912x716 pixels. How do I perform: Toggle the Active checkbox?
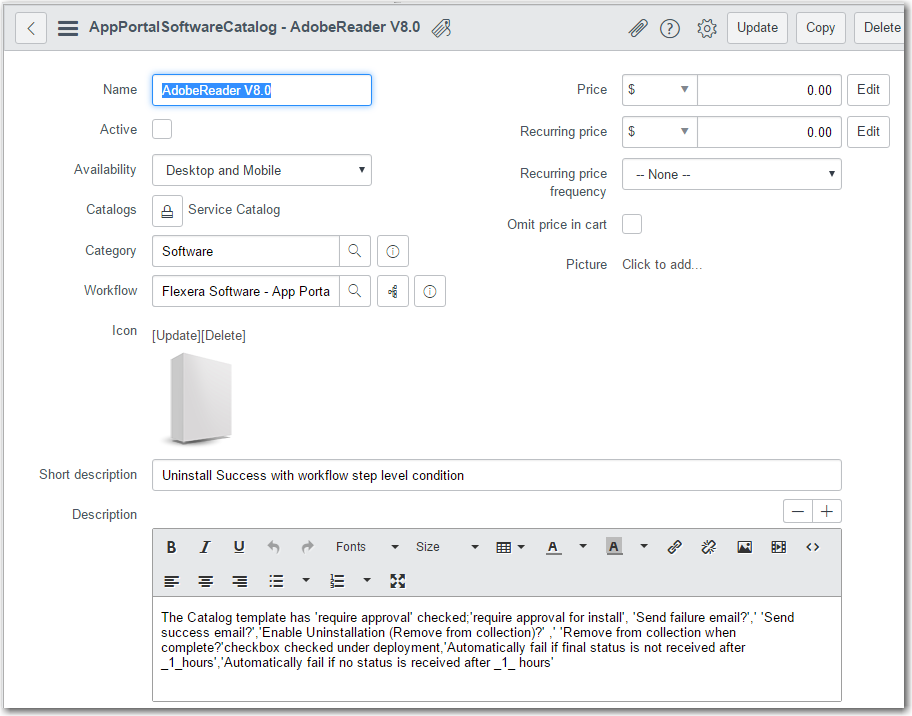pyautogui.click(x=162, y=129)
